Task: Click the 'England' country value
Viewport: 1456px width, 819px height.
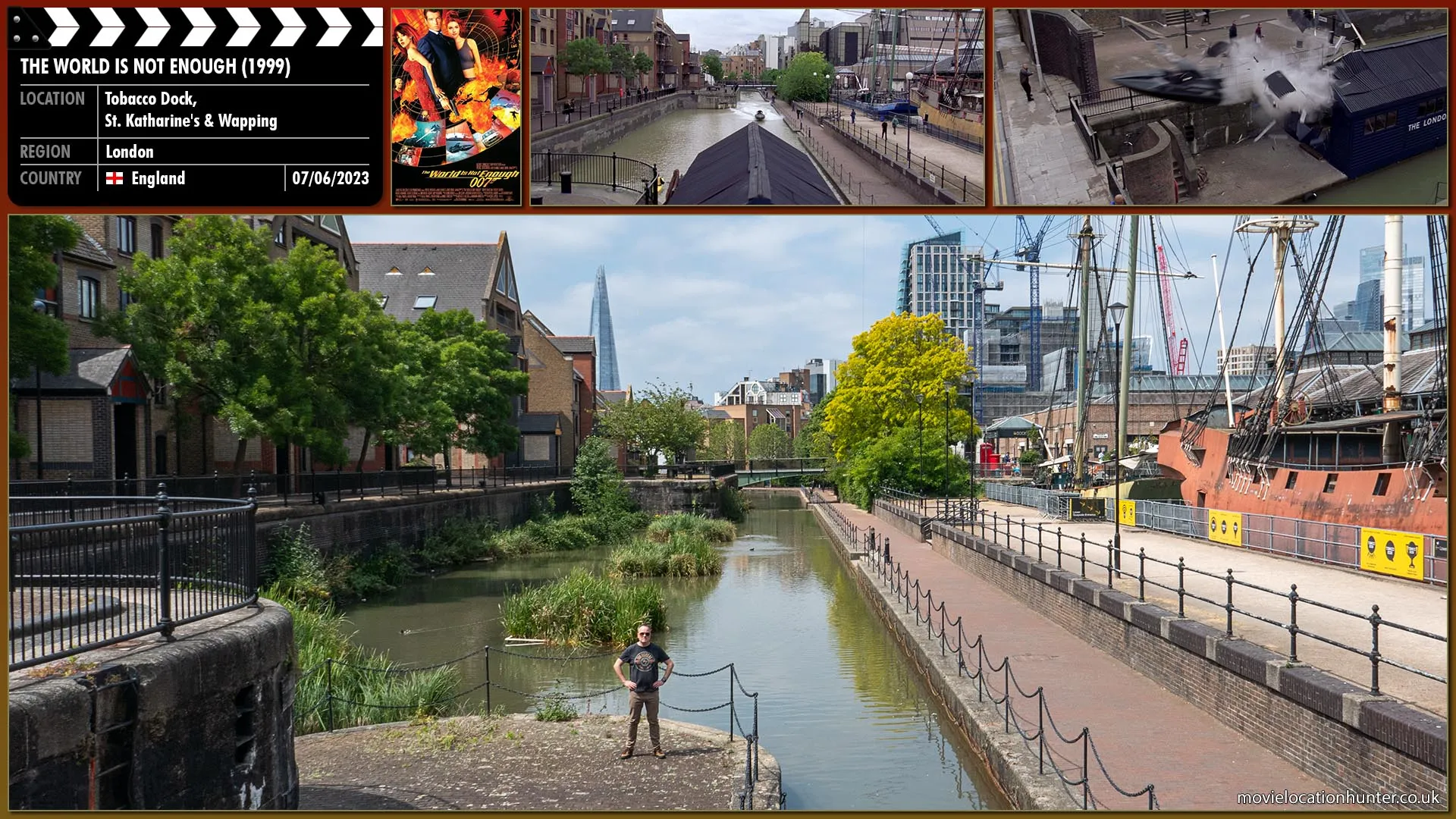Action: (158, 178)
